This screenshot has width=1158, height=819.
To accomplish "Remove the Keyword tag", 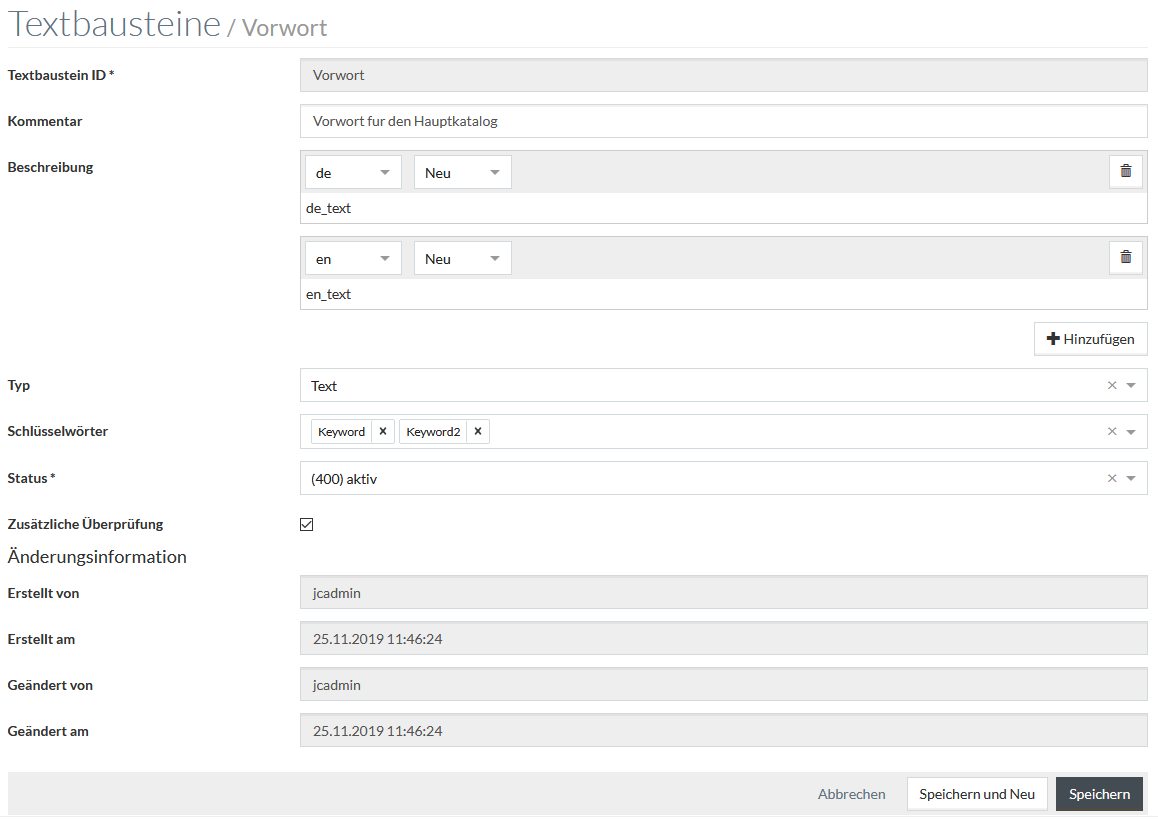I will point(383,431).
